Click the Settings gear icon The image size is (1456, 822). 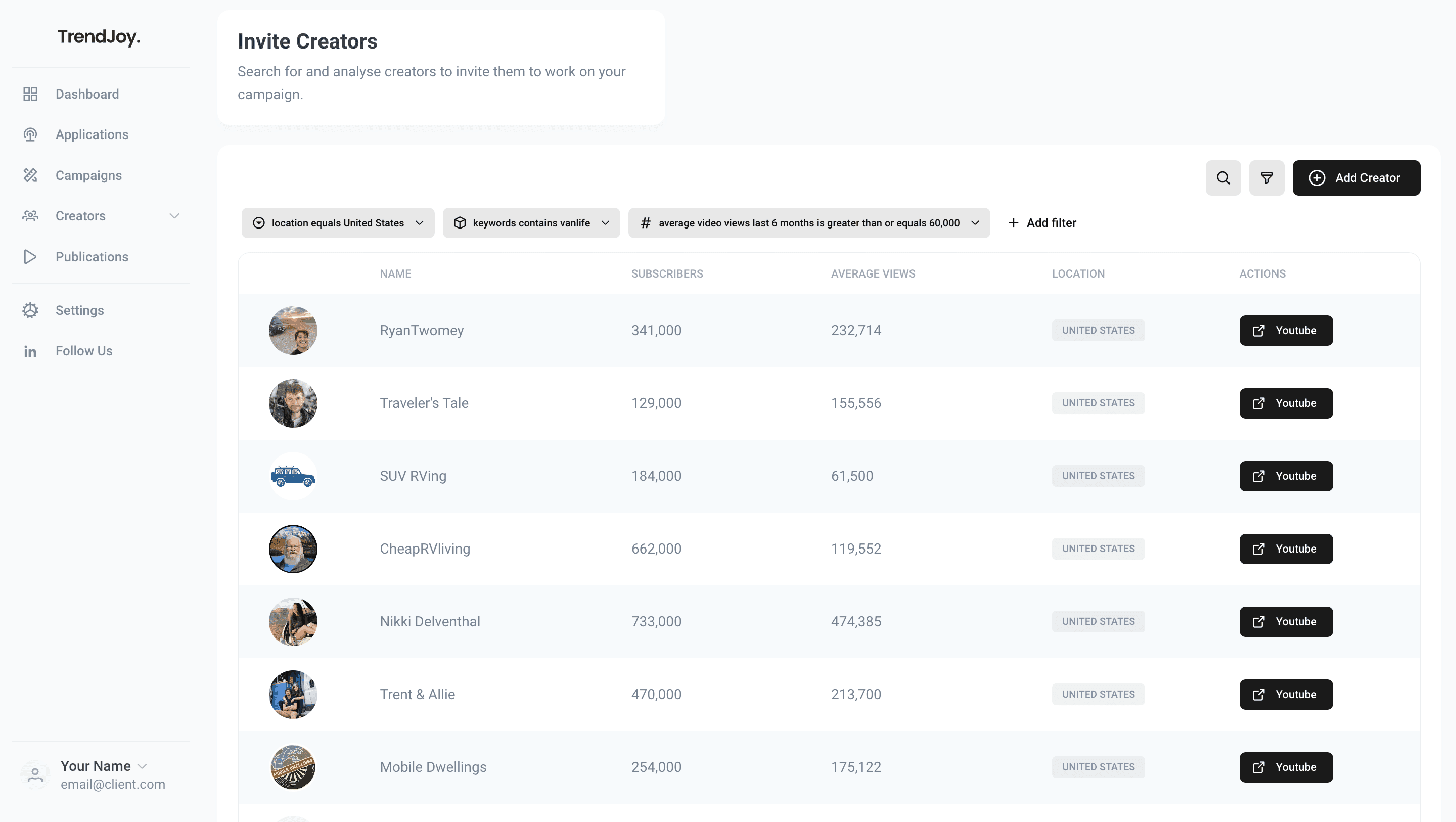[x=30, y=310]
